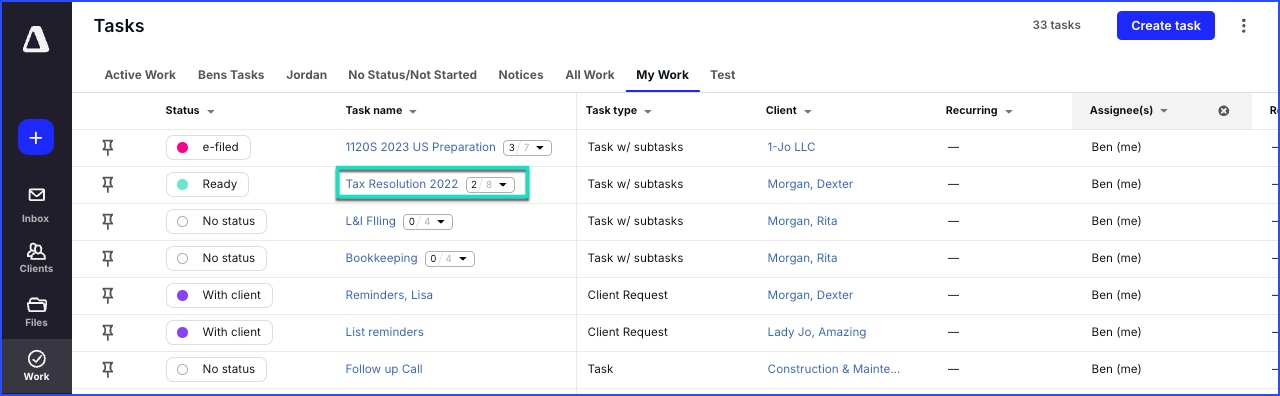Viewport: 1280px width, 396px height.
Task: Click Ben (me) assignee on Follow up Call row
Action: click(1116, 369)
